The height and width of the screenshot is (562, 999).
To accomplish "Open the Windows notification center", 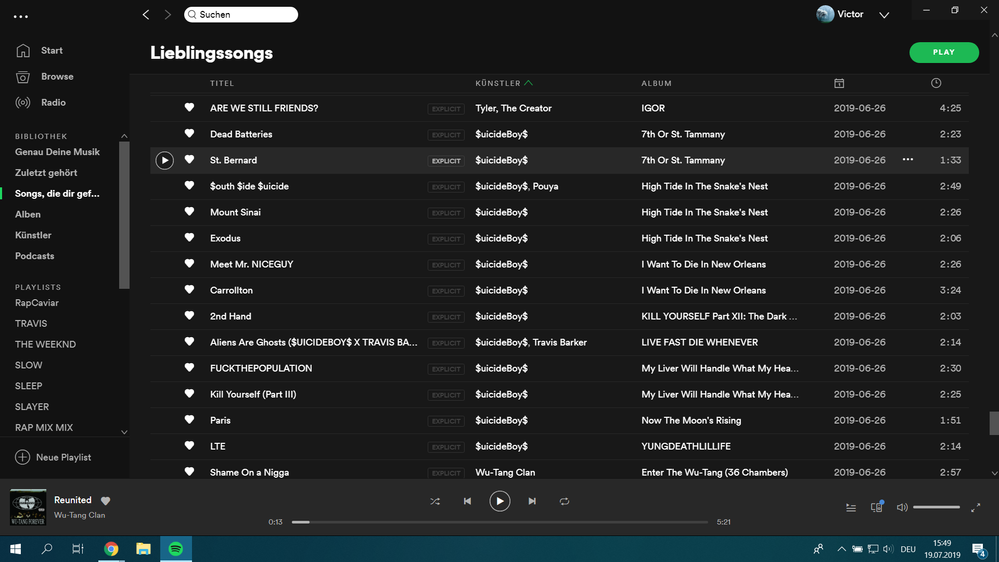I will (x=980, y=549).
